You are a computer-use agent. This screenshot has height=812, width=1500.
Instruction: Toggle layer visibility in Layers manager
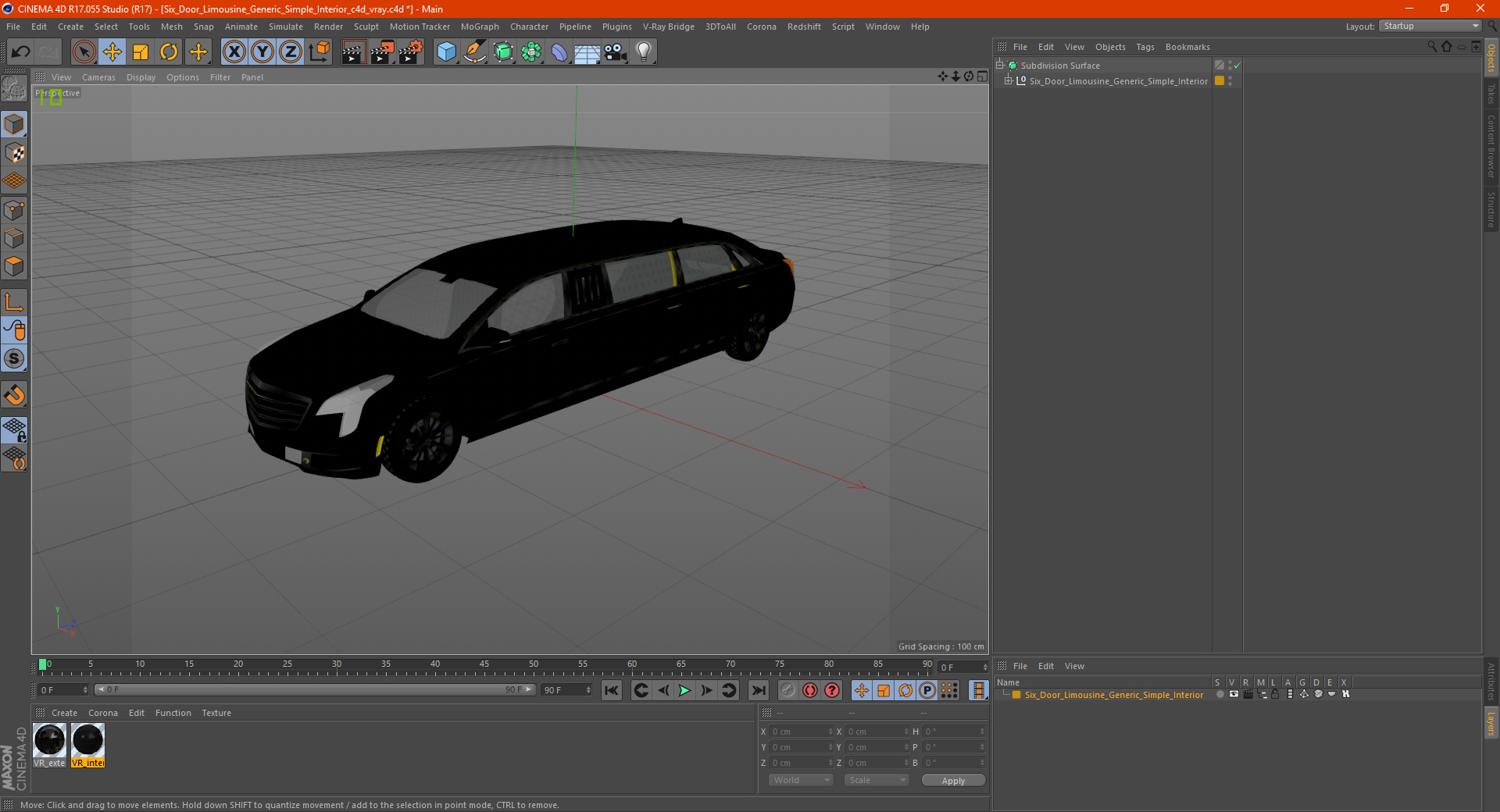pyautogui.click(x=1234, y=694)
